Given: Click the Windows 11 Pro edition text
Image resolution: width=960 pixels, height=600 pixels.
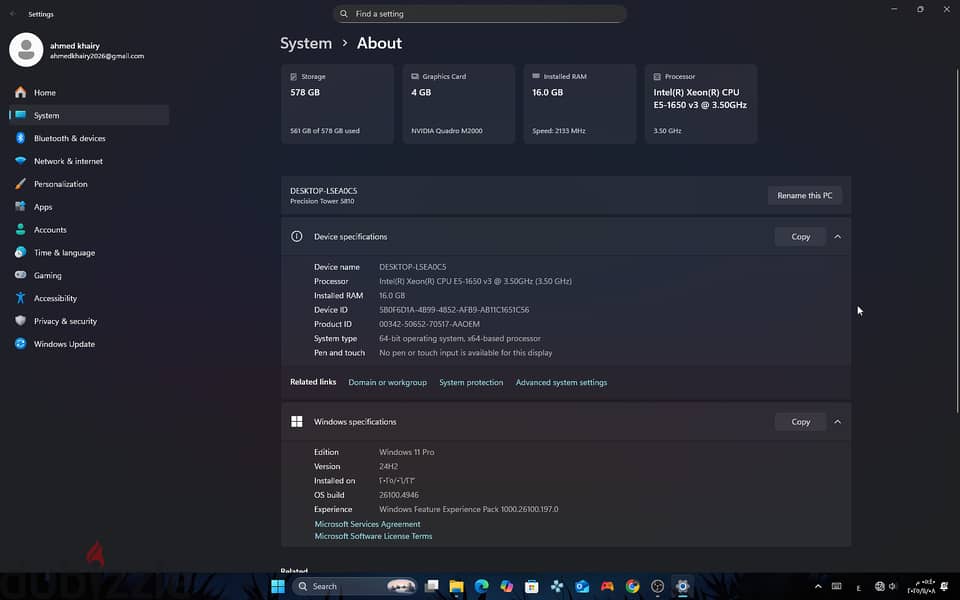Looking at the screenshot, I should point(407,452).
